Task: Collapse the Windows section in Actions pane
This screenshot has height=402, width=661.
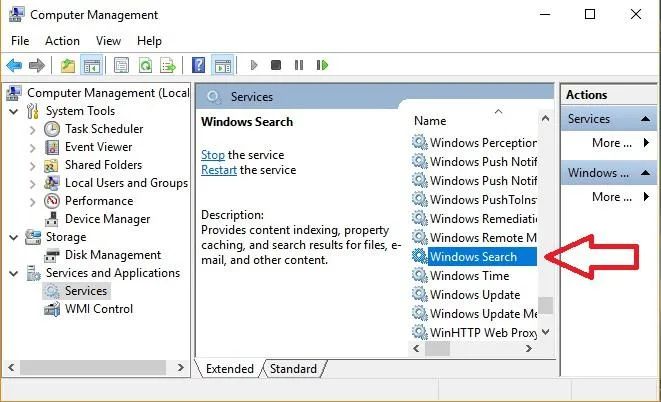Action: pyautogui.click(x=645, y=172)
